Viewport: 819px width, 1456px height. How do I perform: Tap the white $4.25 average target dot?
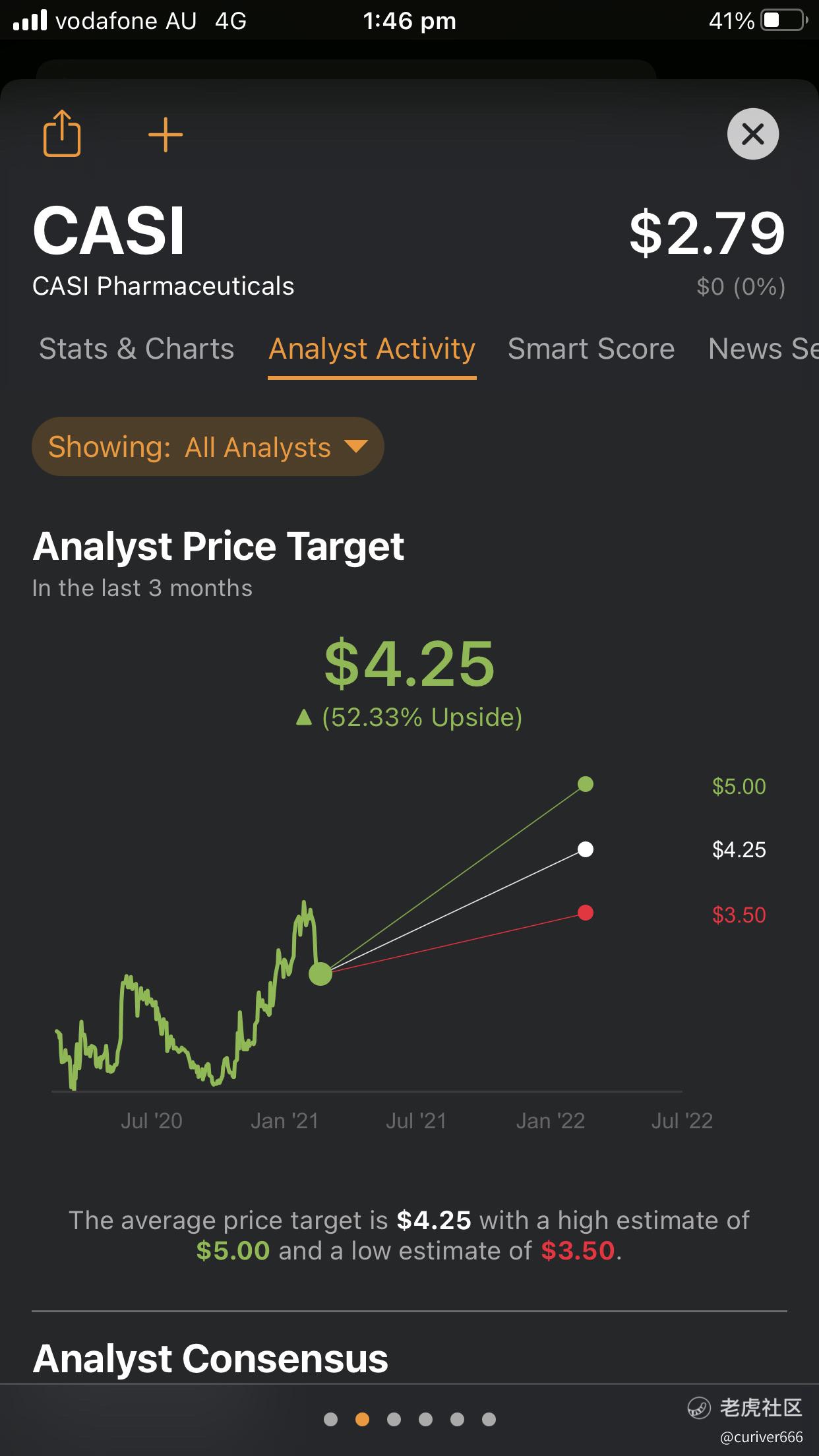point(586,849)
